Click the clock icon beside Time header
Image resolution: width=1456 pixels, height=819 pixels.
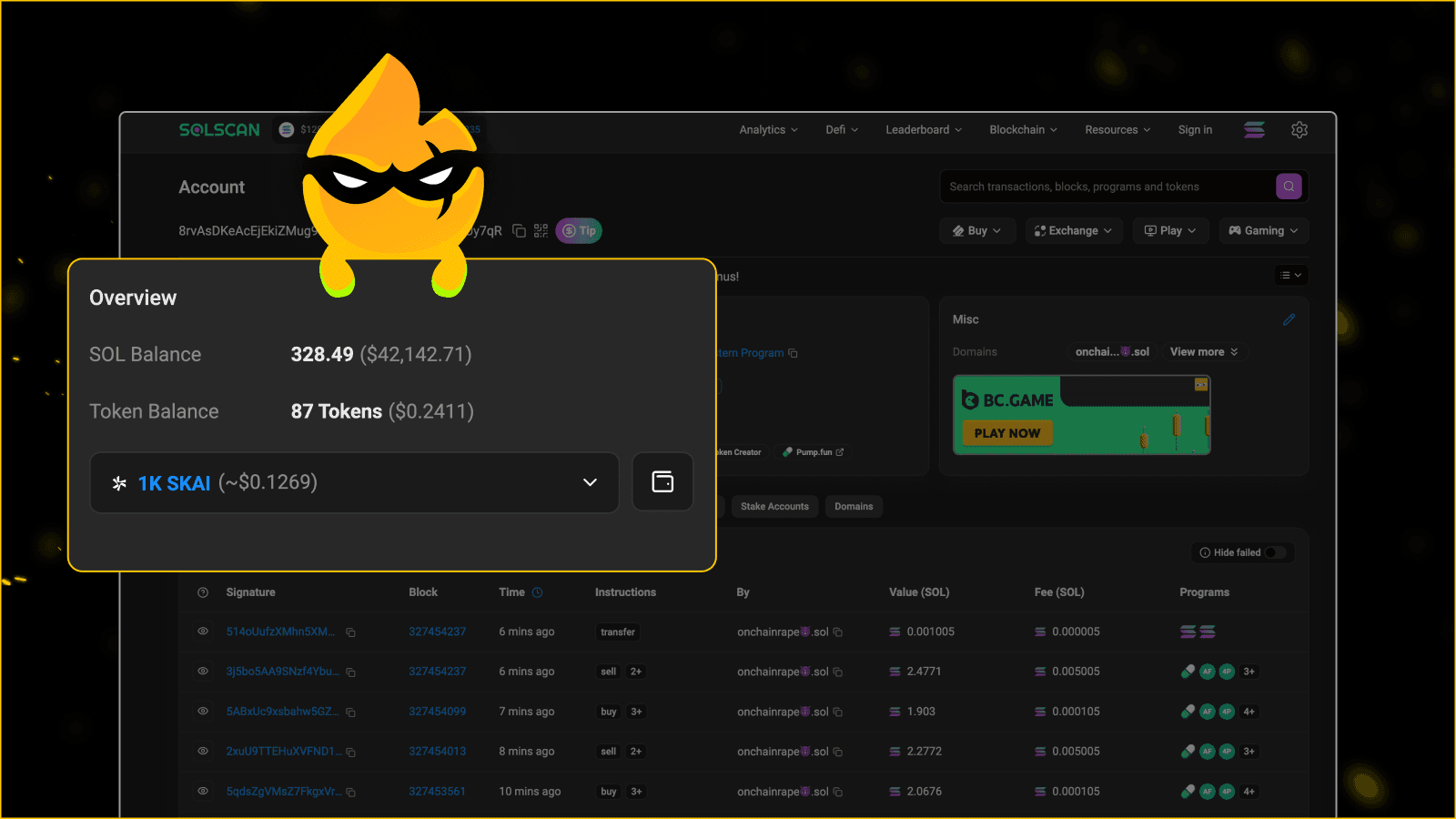click(537, 592)
